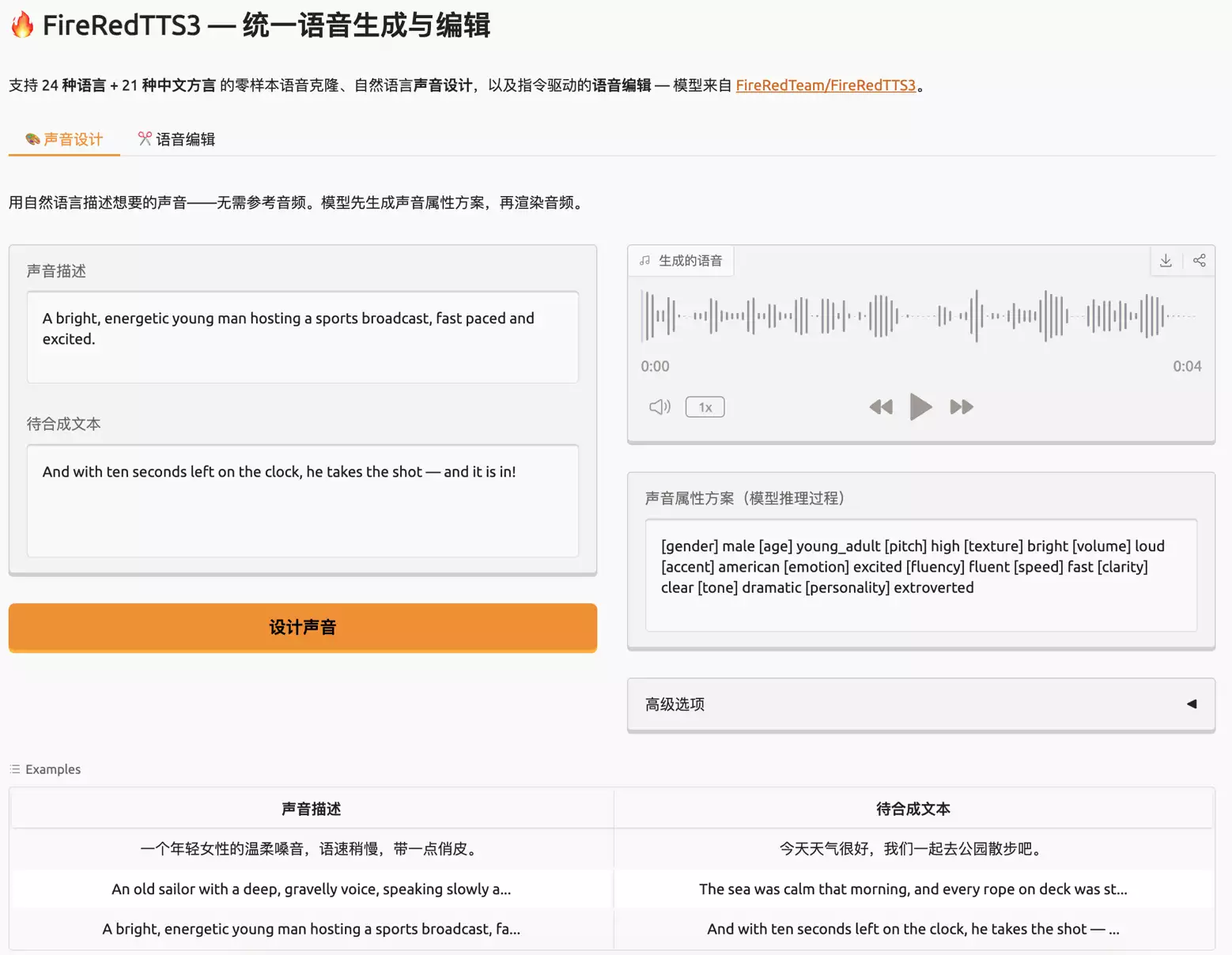Click the 声音描述 column header in Examples
Viewport: 1232px width, 955px height.
click(312, 809)
